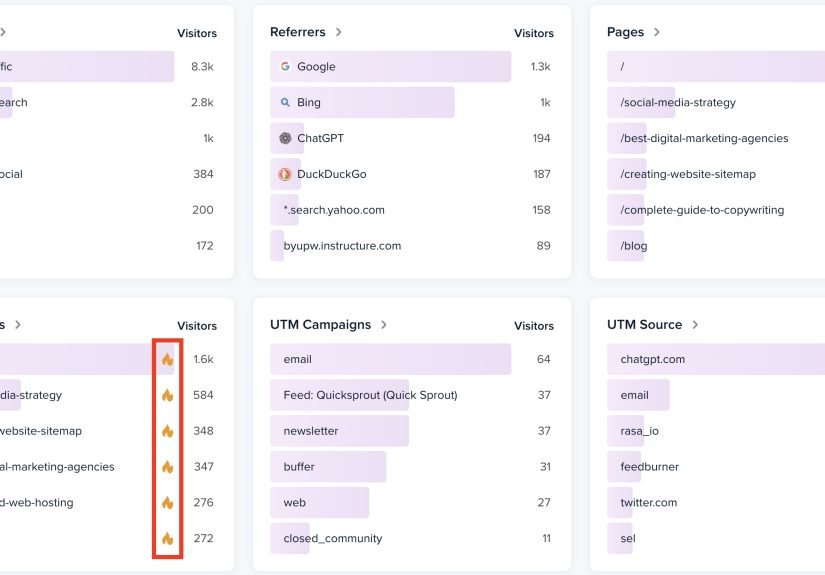Expand the Pages panel chevron
Viewport: 825px width, 575px height.
(x=657, y=32)
